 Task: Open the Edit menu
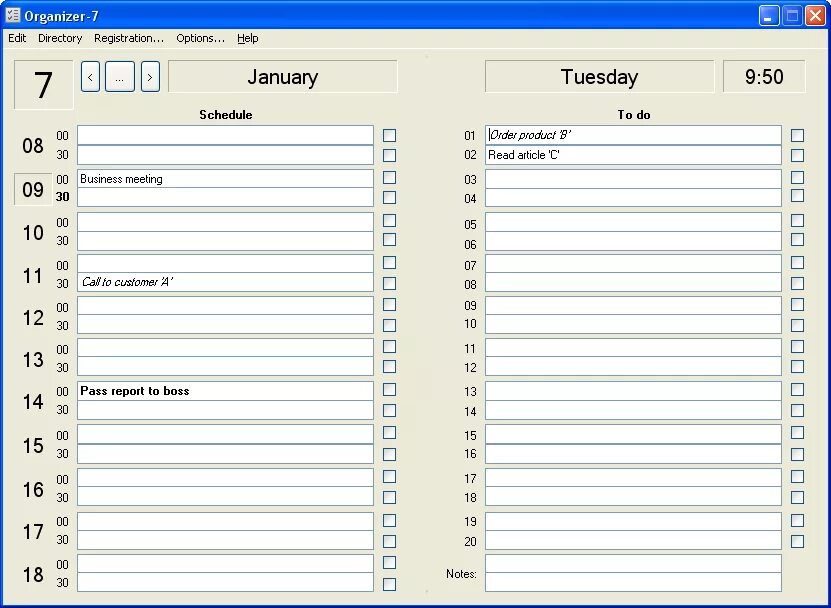(17, 38)
